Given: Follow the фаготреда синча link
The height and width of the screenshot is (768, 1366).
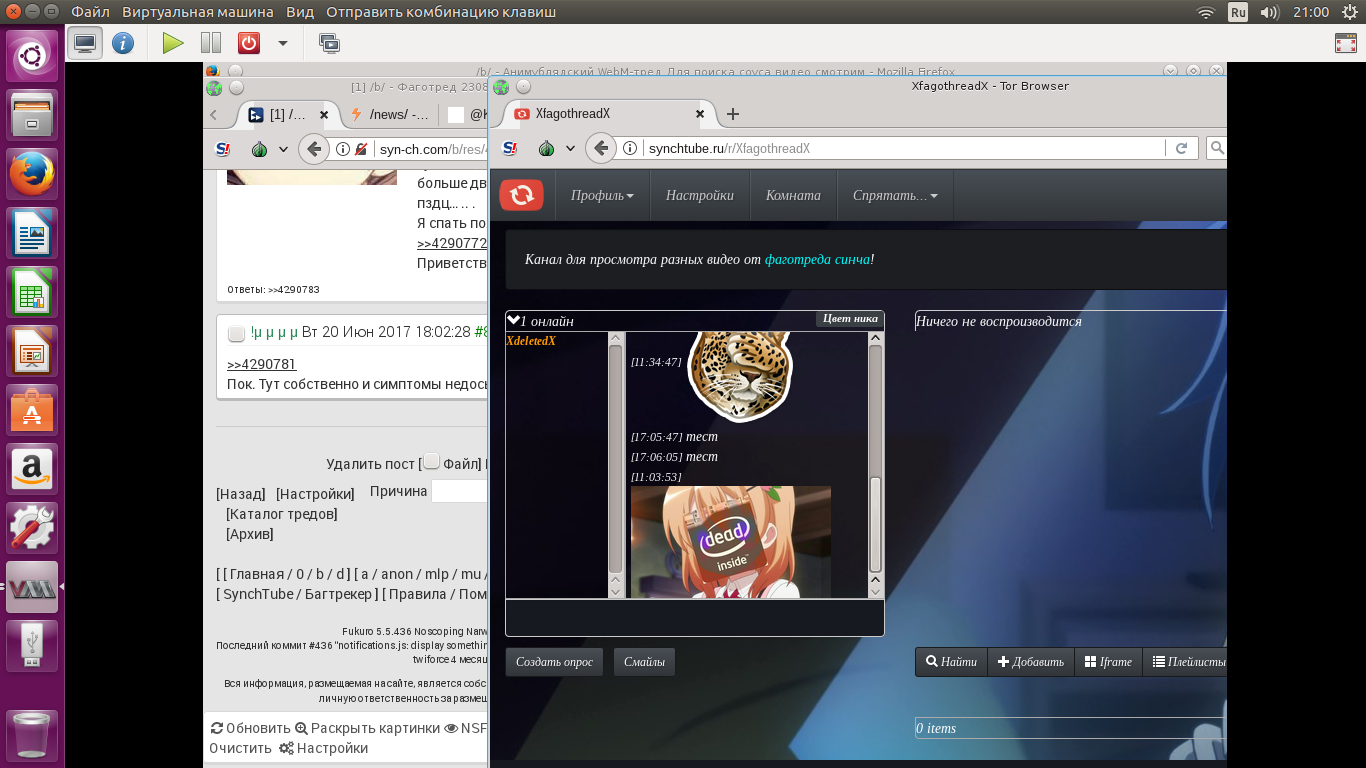Looking at the screenshot, I should (817, 259).
